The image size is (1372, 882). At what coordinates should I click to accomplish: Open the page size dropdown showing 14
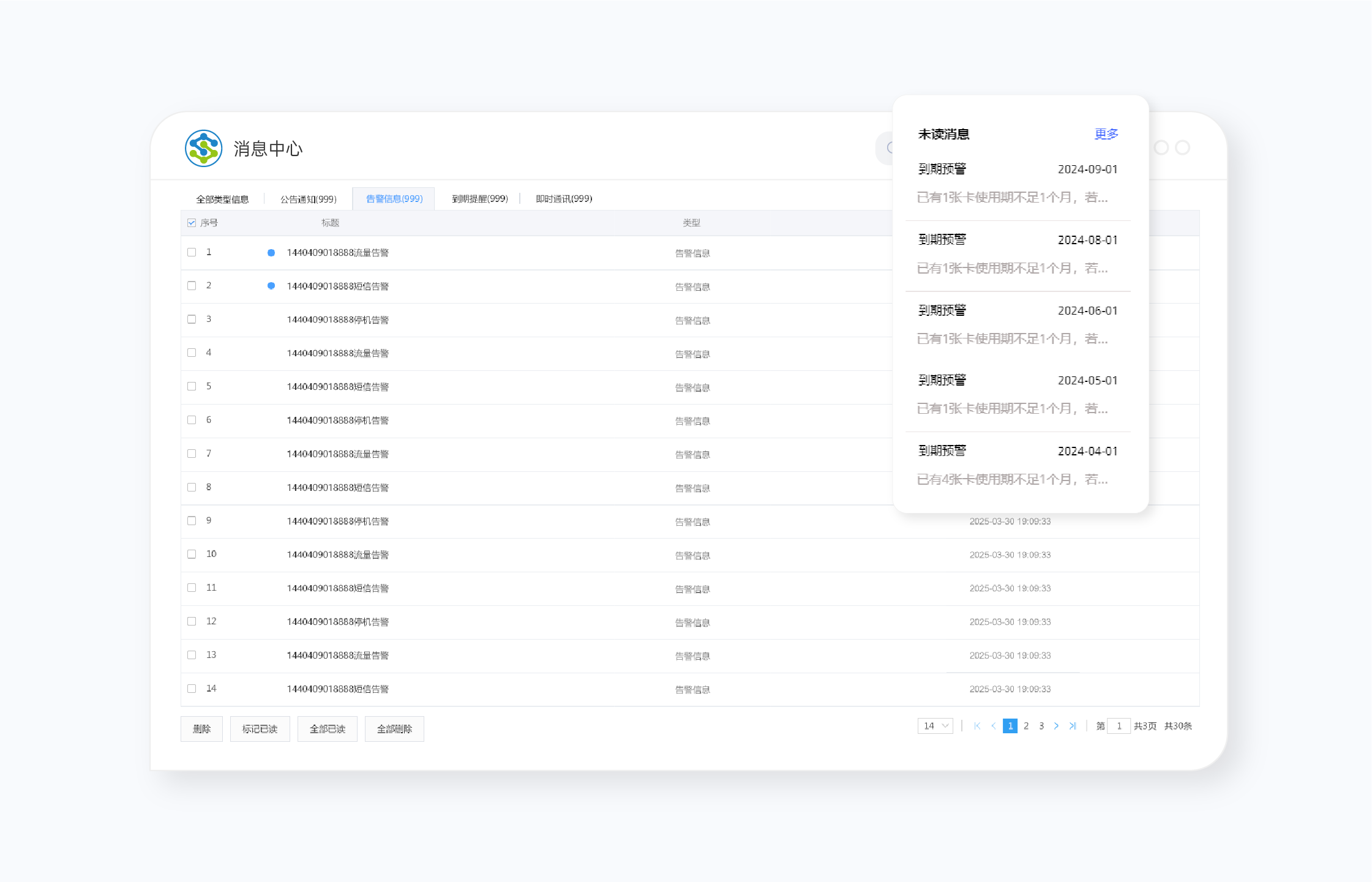(935, 726)
